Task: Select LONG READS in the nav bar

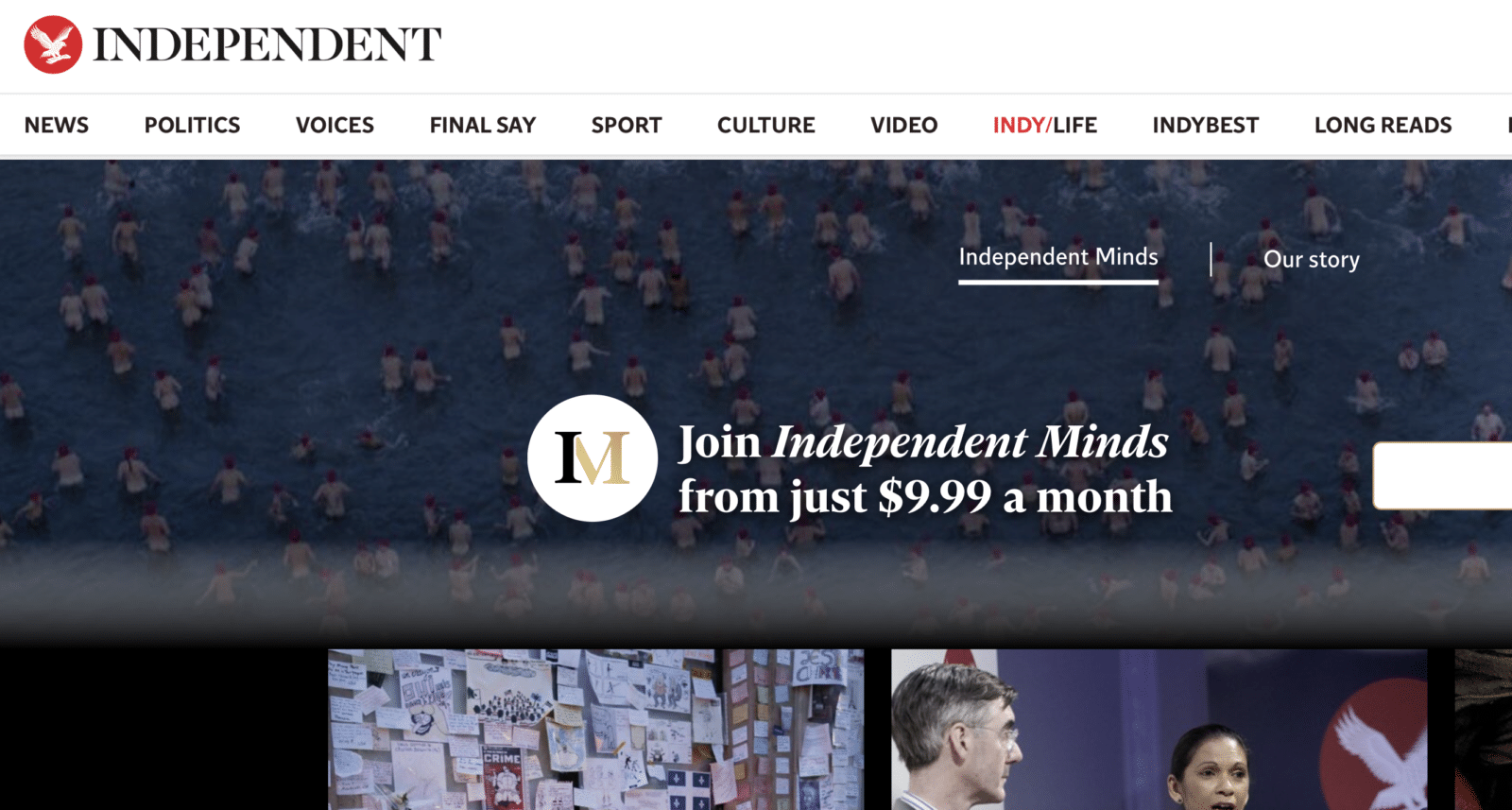Action: click(1383, 125)
